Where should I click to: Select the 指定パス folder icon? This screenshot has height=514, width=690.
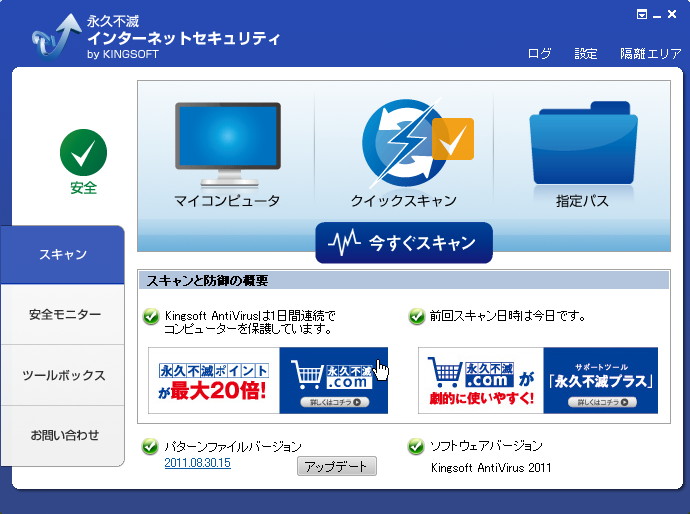(584, 143)
